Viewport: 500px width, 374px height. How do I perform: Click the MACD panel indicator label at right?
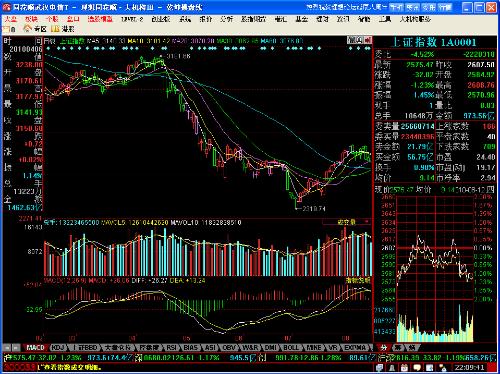pos(358,280)
